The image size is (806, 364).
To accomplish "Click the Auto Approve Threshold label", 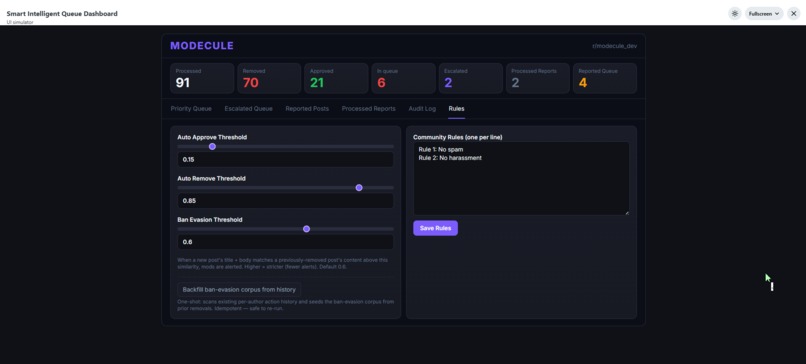I will [x=212, y=137].
